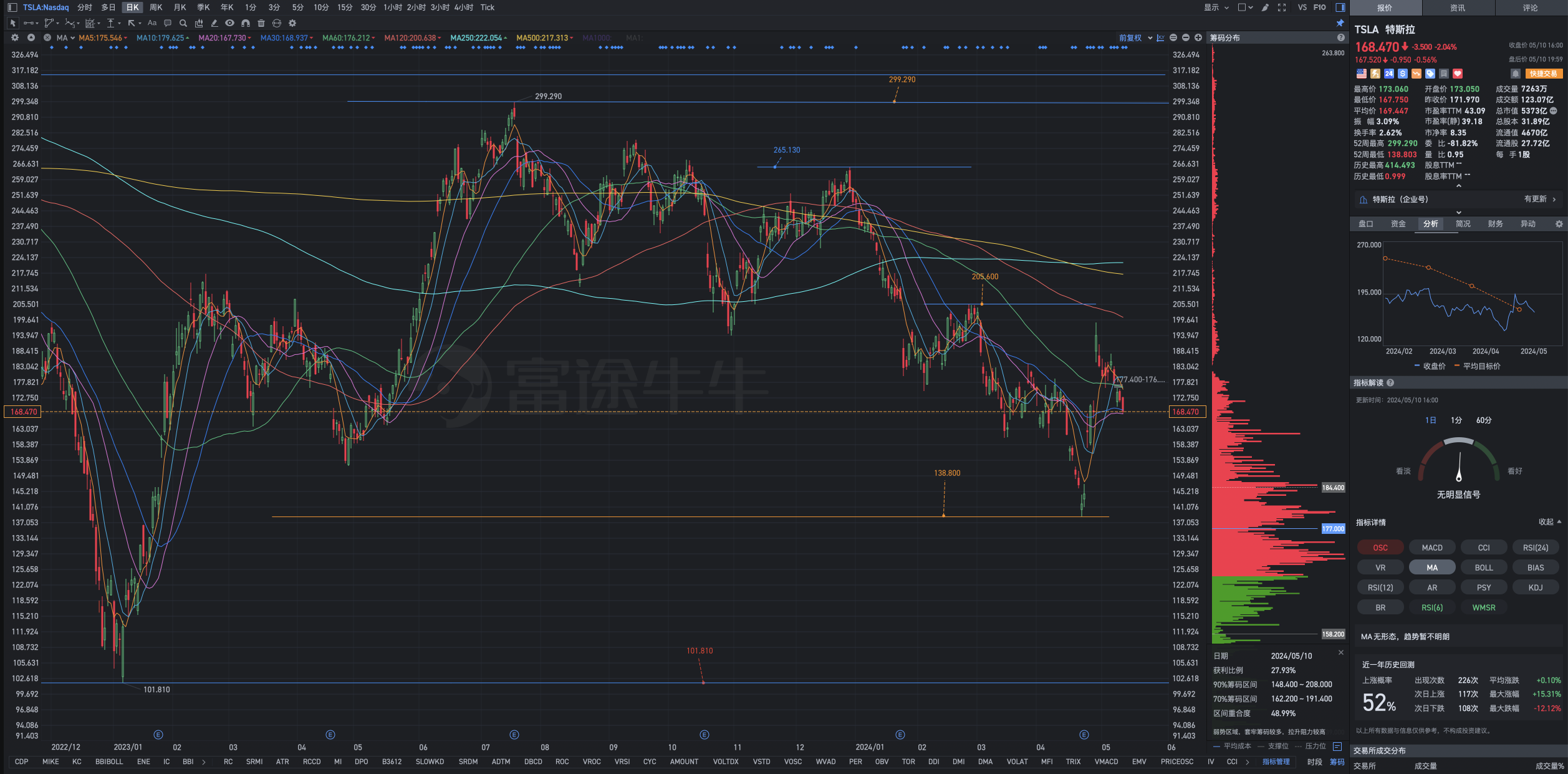
Task: Select the Tick timeframe
Action: point(488,7)
